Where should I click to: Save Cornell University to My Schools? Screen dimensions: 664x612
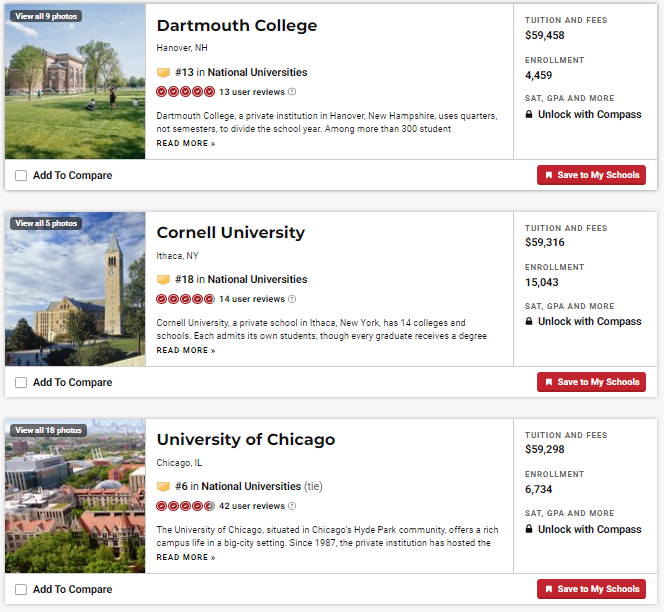pyautogui.click(x=591, y=382)
